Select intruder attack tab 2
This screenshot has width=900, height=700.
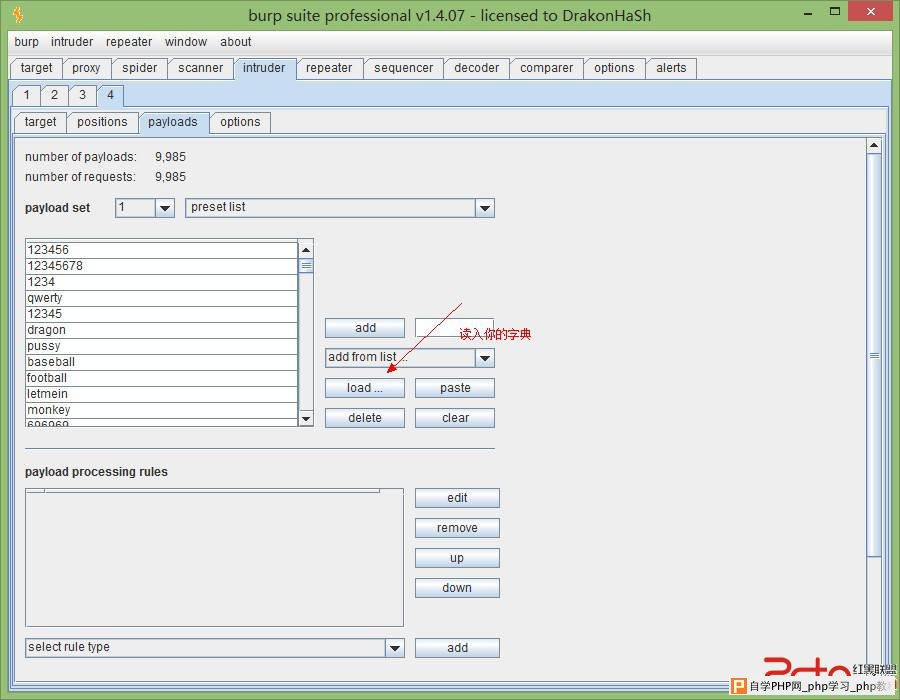(55, 95)
